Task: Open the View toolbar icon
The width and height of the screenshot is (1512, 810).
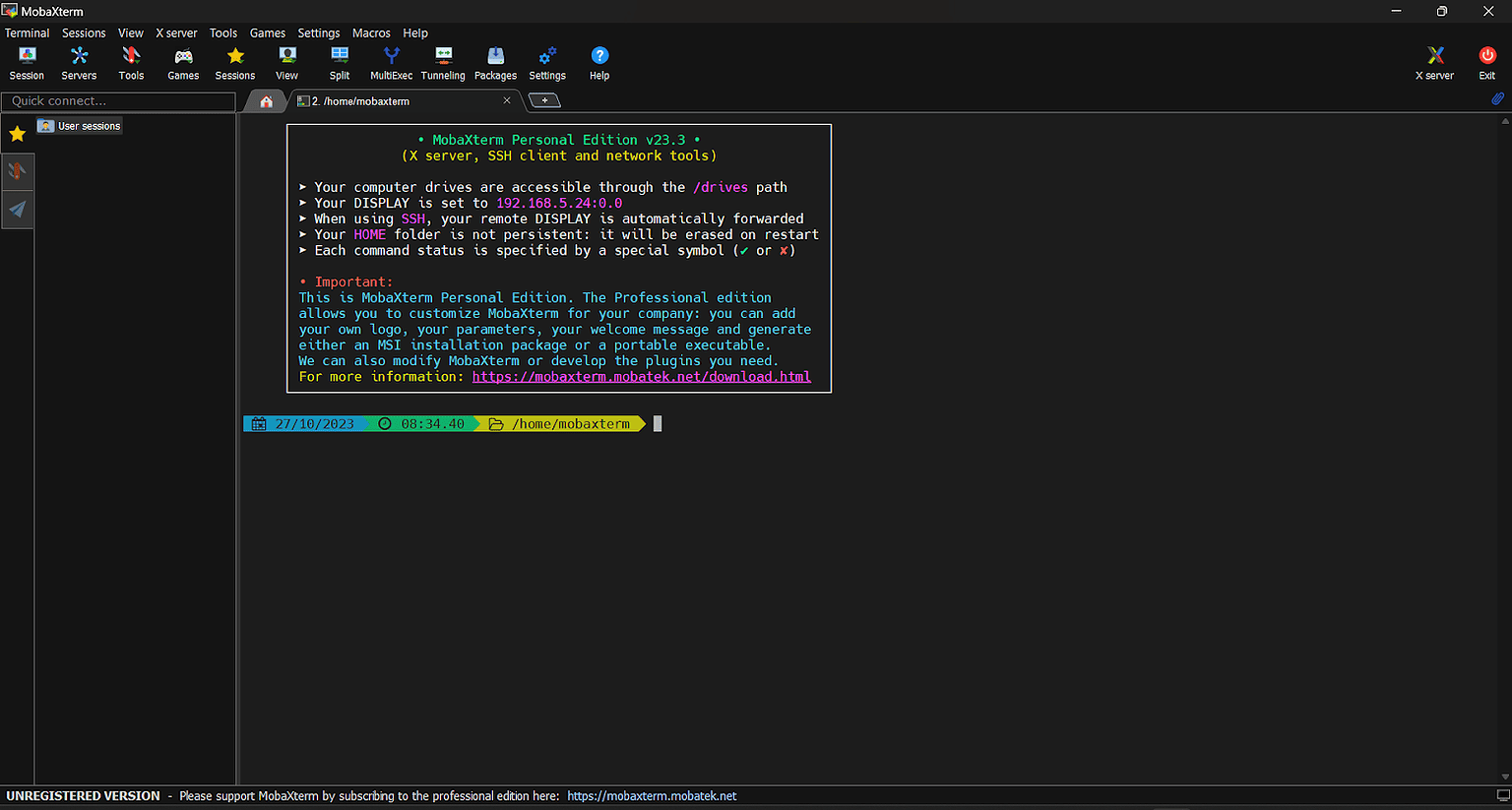Action: tap(286, 63)
